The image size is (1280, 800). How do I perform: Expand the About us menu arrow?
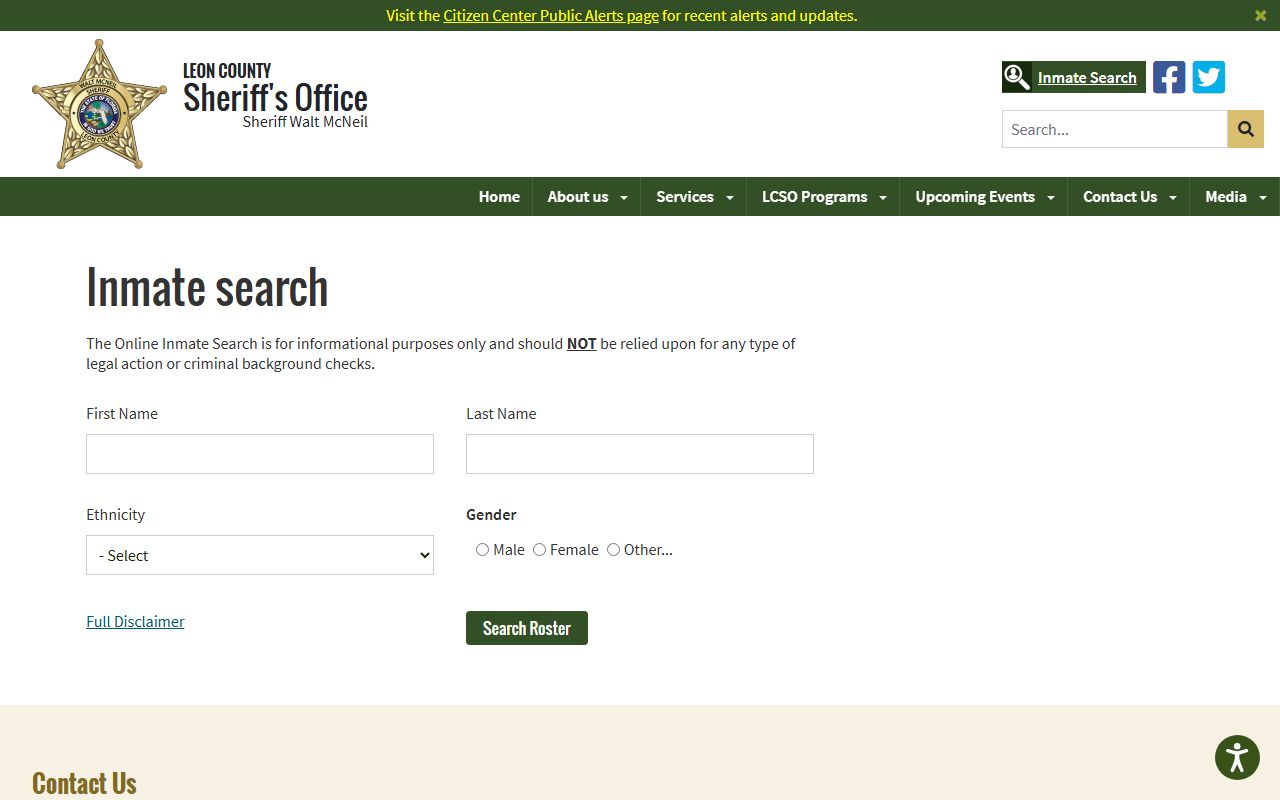(624, 198)
